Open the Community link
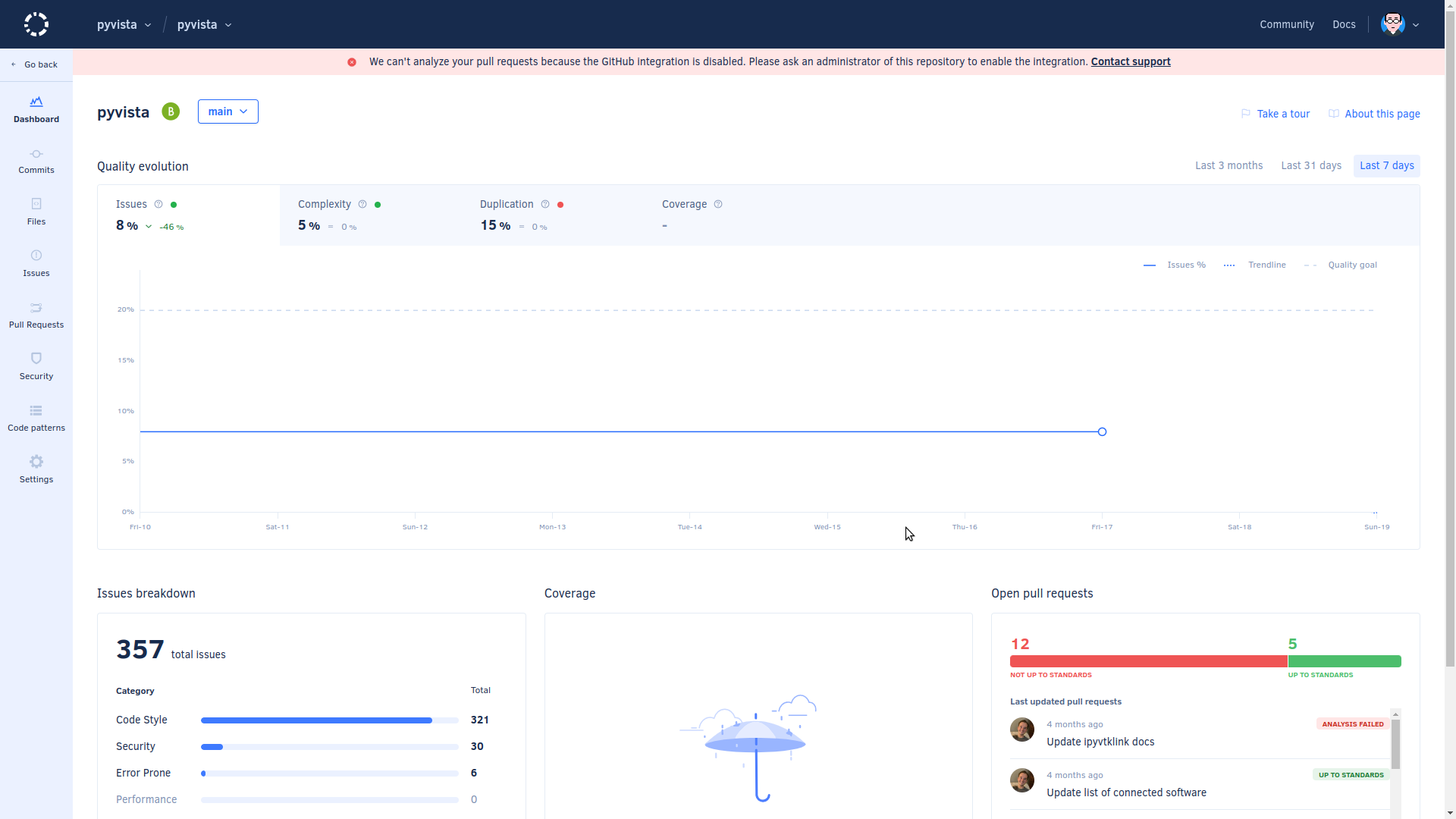This screenshot has width=1456, height=819. tap(1286, 25)
